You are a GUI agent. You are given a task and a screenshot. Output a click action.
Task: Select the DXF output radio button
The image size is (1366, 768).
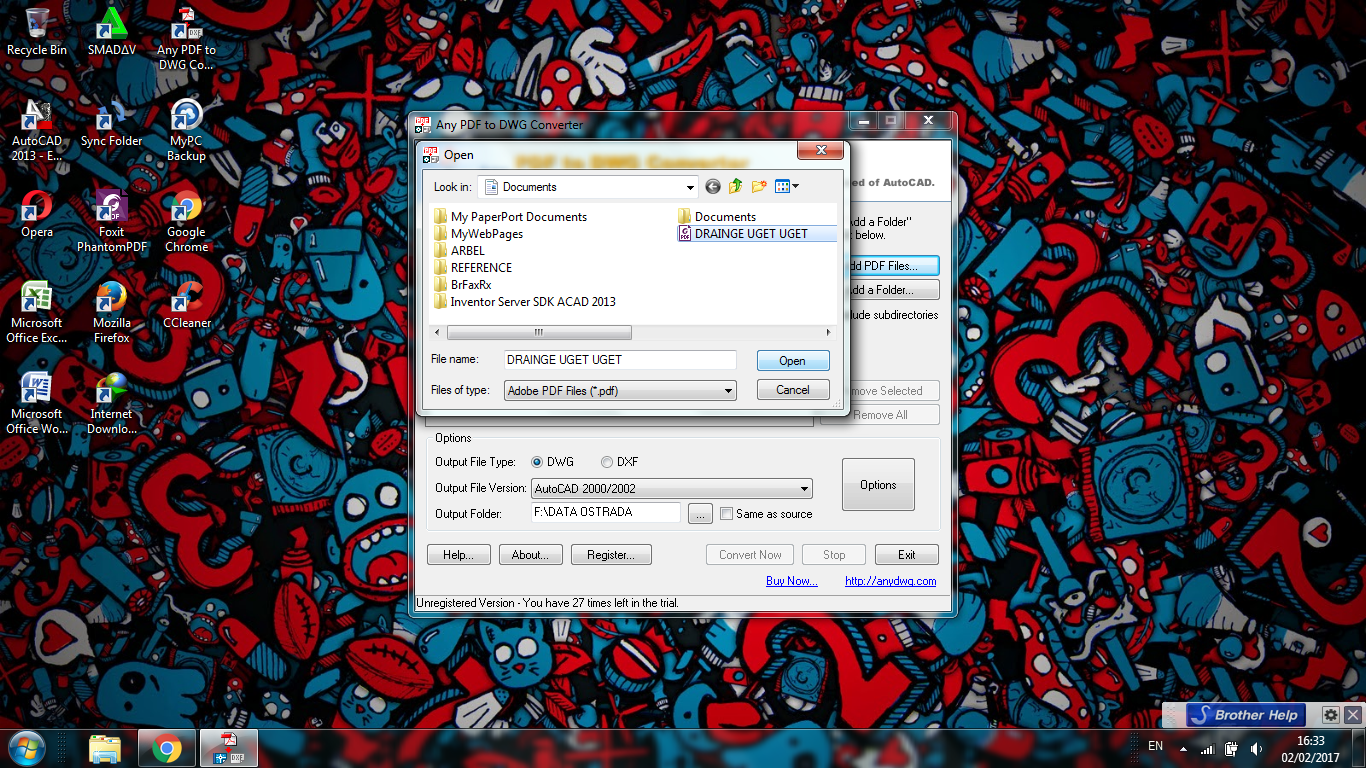coord(607,462)
